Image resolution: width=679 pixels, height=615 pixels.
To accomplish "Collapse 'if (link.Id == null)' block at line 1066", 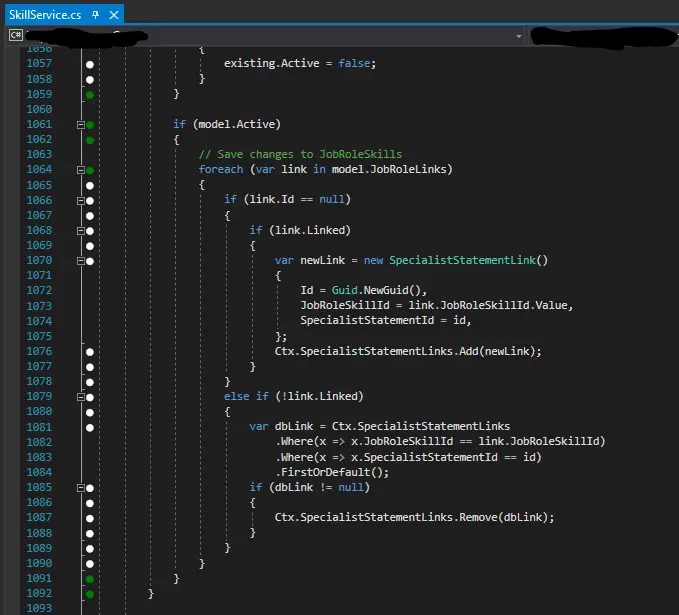I will tap(81, 201).
